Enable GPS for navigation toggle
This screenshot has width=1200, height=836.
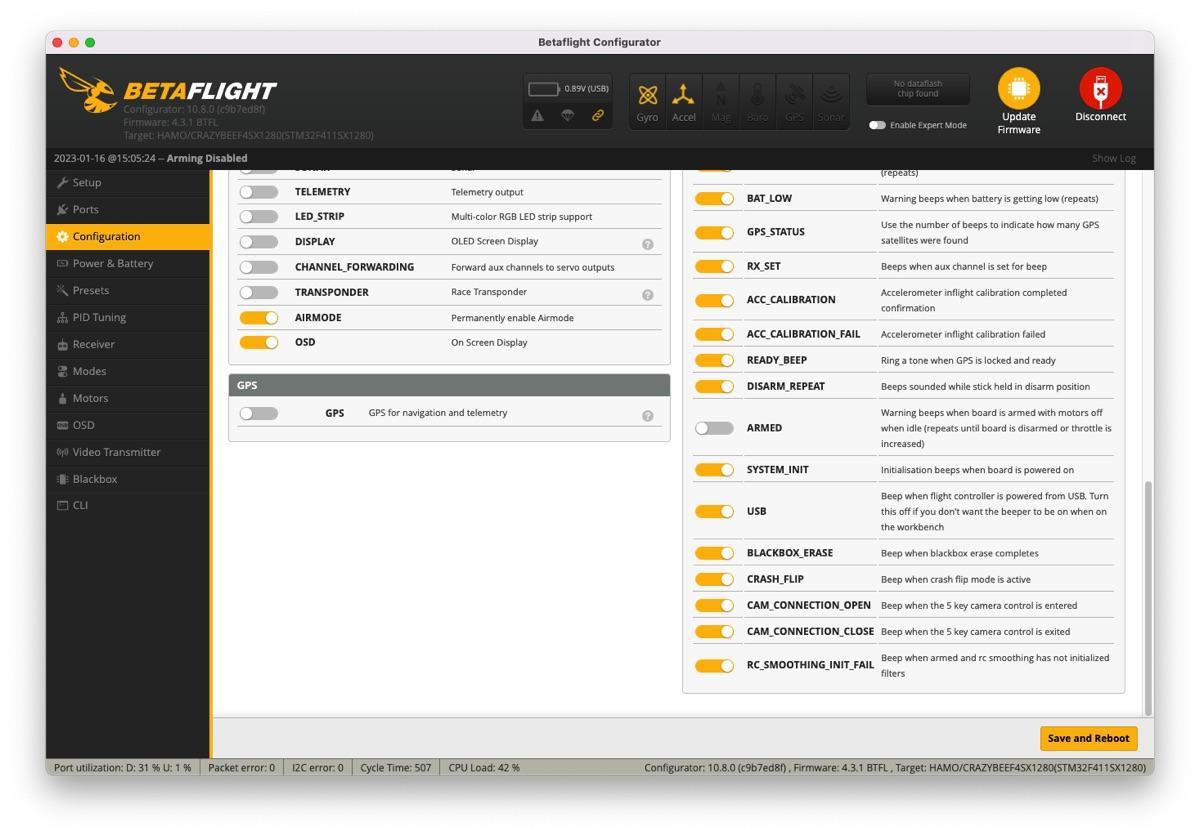point(259,413)
